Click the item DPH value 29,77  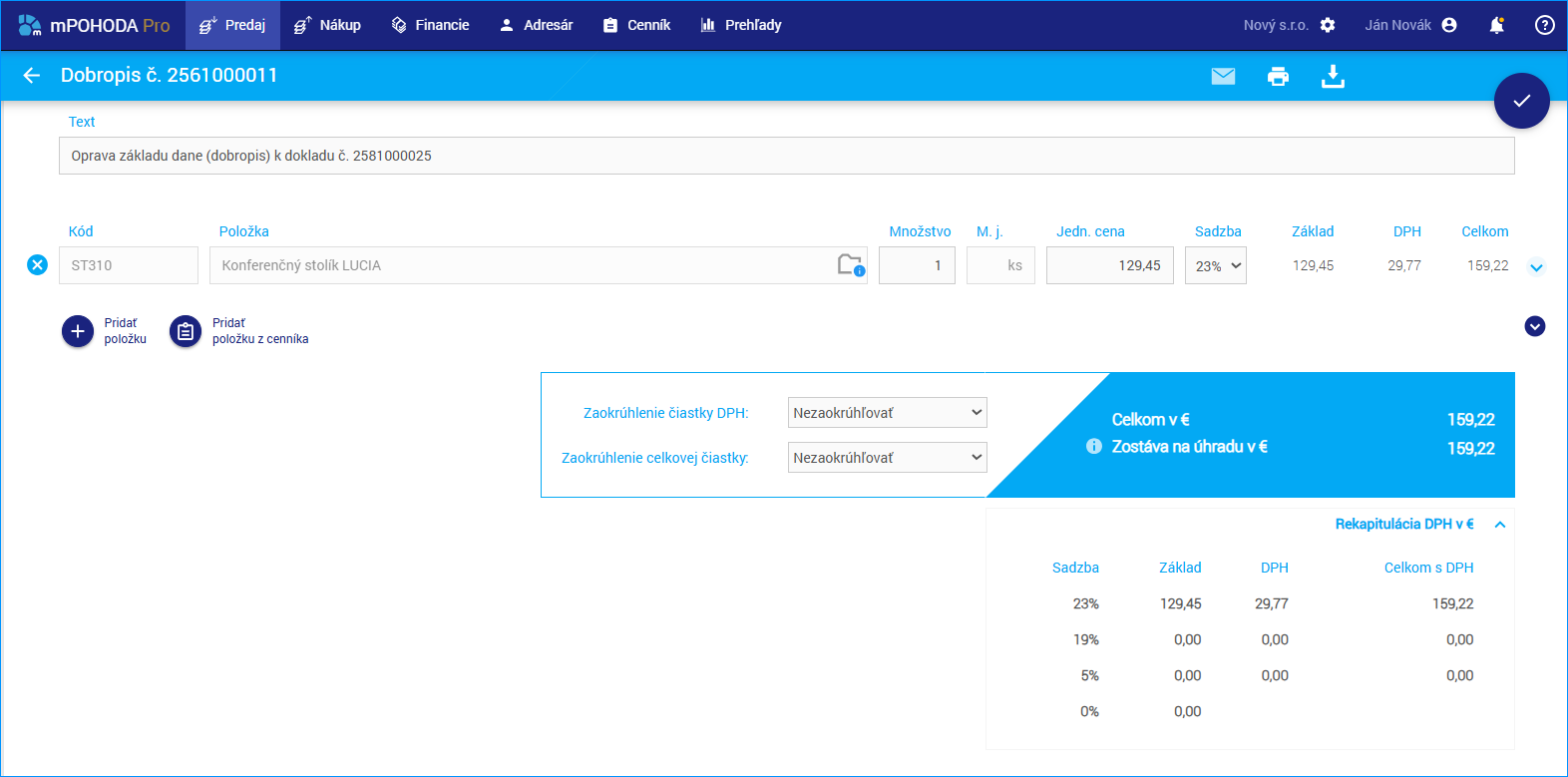(x=1404, y=265)
